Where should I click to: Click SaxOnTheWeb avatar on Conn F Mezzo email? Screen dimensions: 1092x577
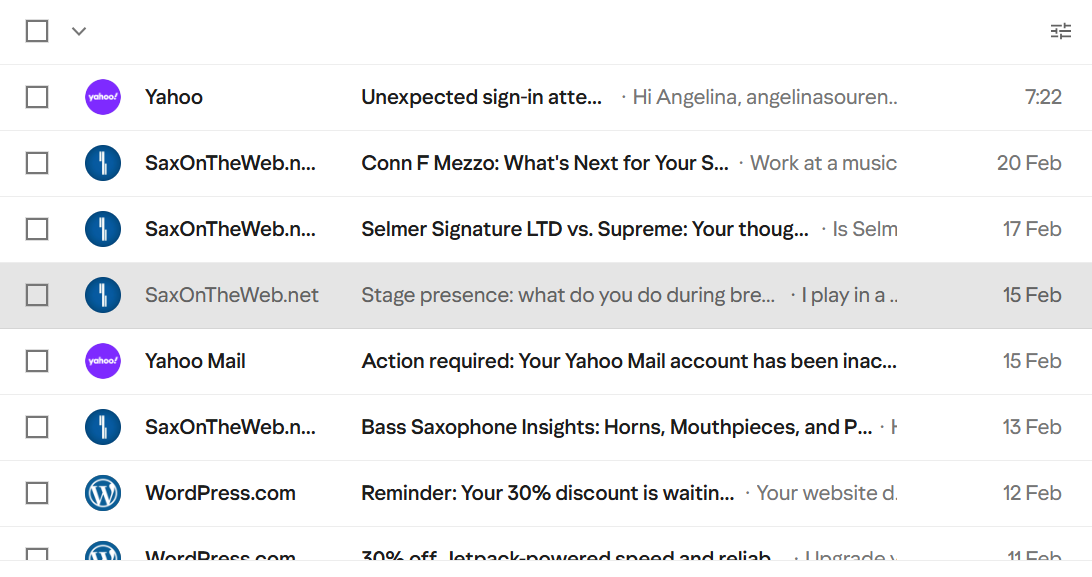pos(103,163)
